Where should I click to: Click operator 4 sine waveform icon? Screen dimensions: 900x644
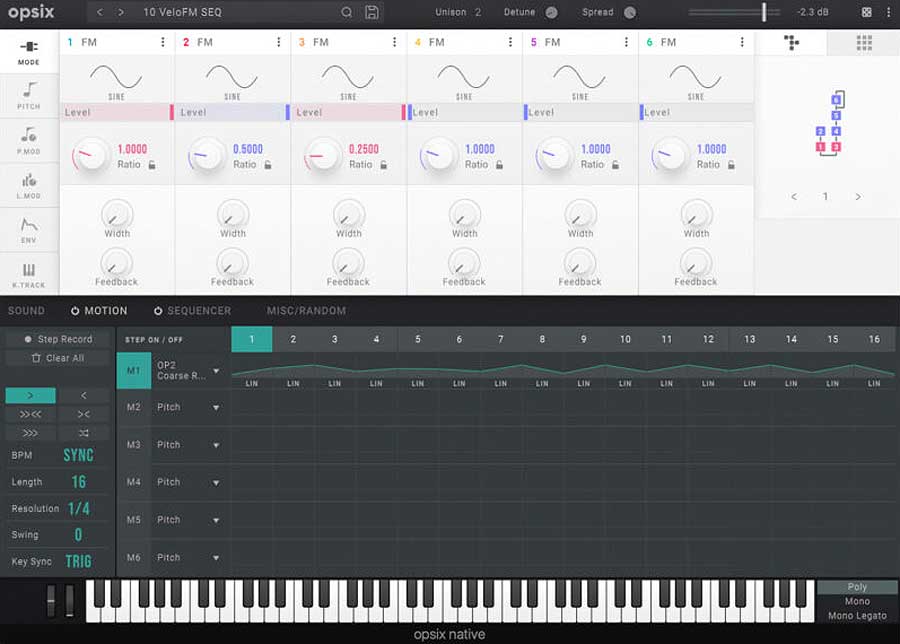point(464,77)
